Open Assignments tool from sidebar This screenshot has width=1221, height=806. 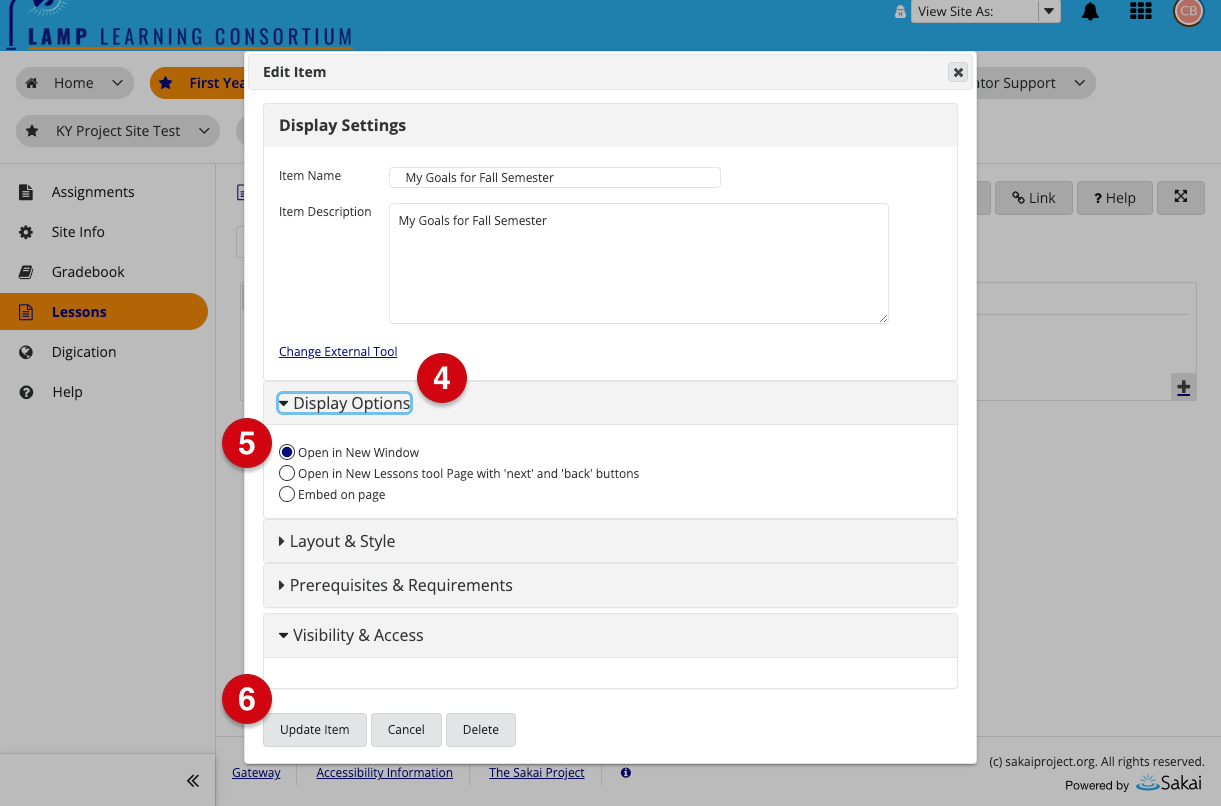[93, 192]
